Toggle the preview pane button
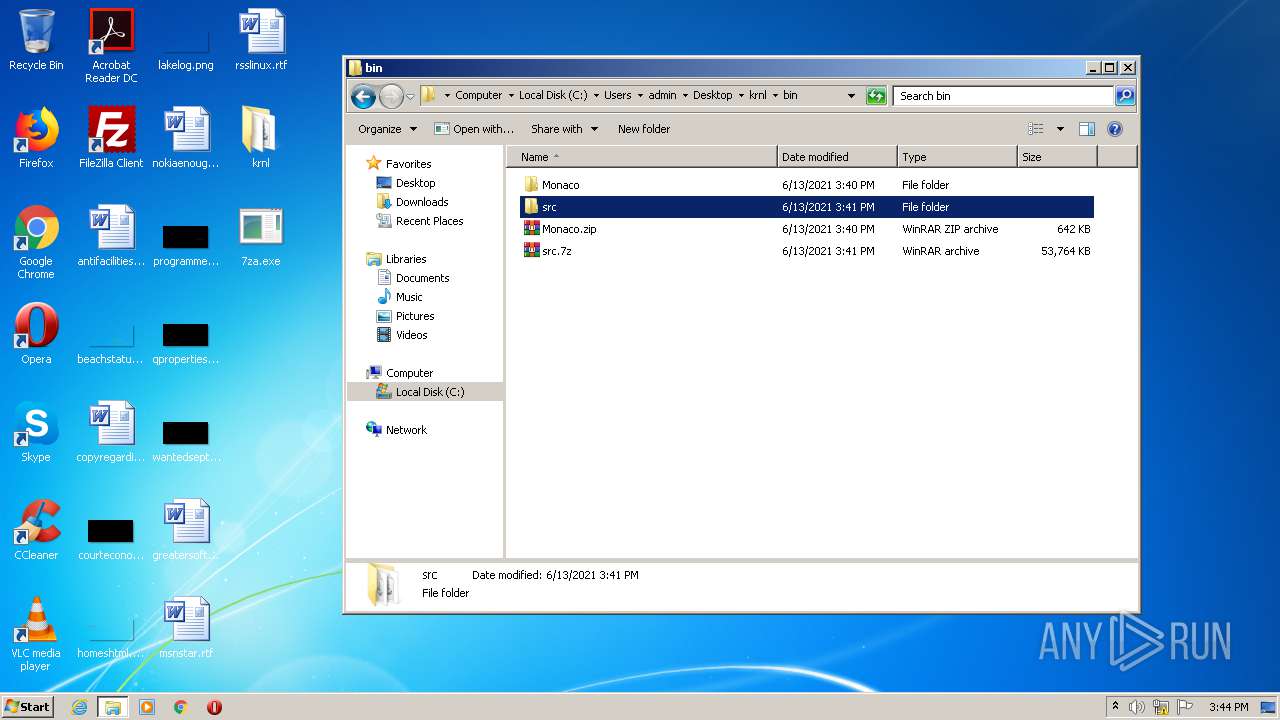 [1087, 129]
